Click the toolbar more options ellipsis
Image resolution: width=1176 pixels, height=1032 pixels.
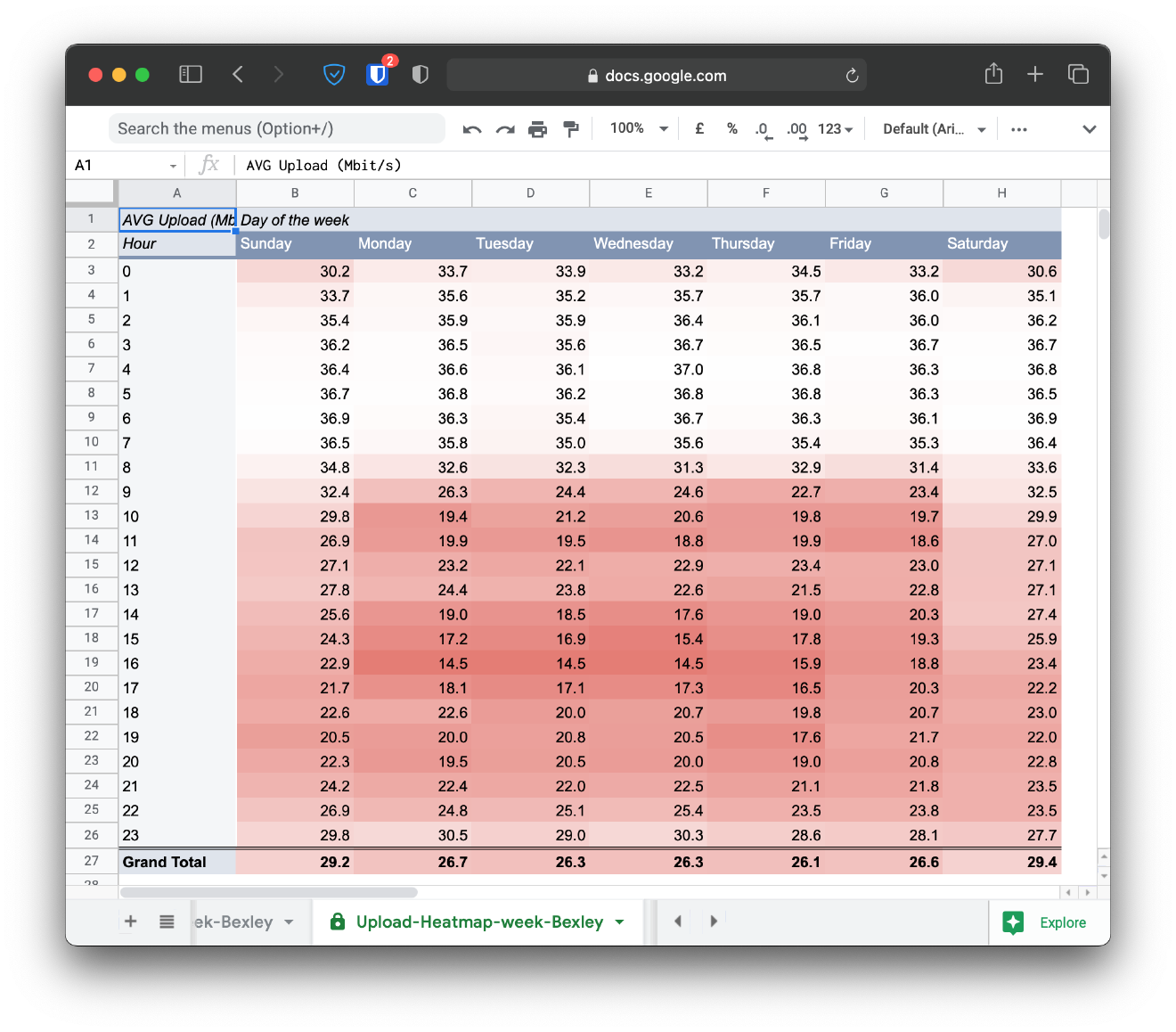point(1019,129)
